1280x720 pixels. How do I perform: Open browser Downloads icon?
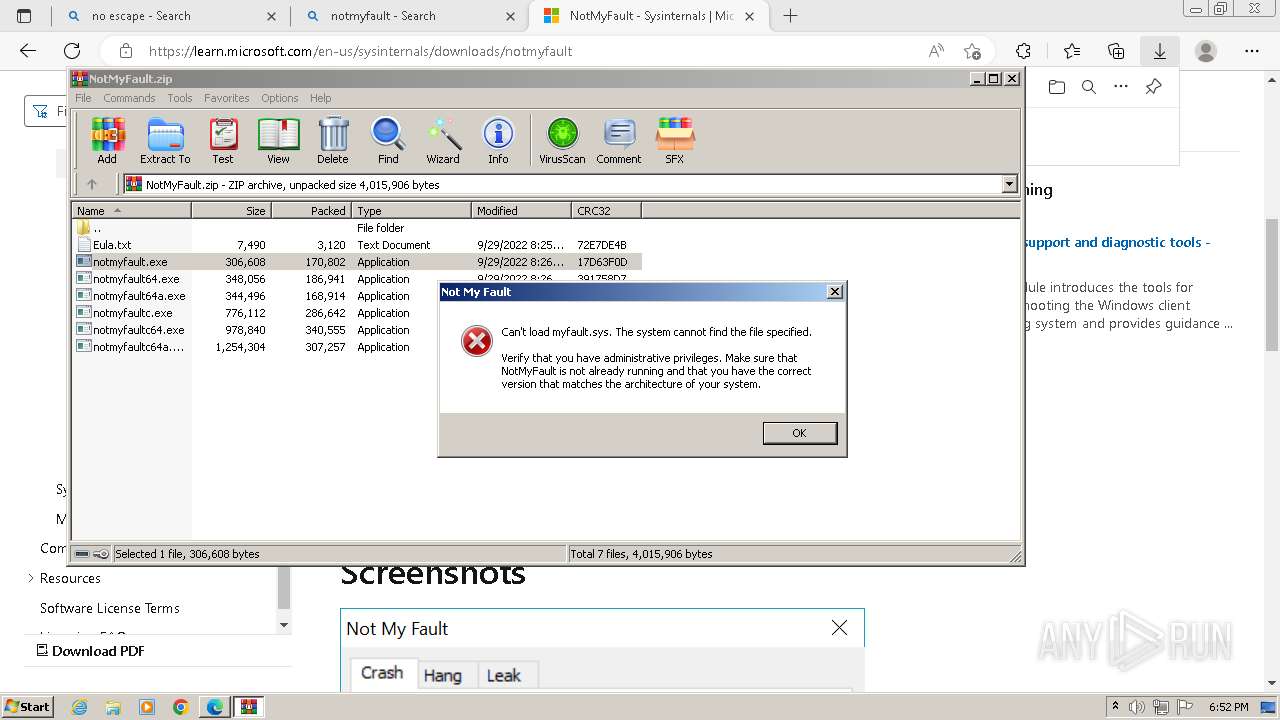[x=1160, y=51]
